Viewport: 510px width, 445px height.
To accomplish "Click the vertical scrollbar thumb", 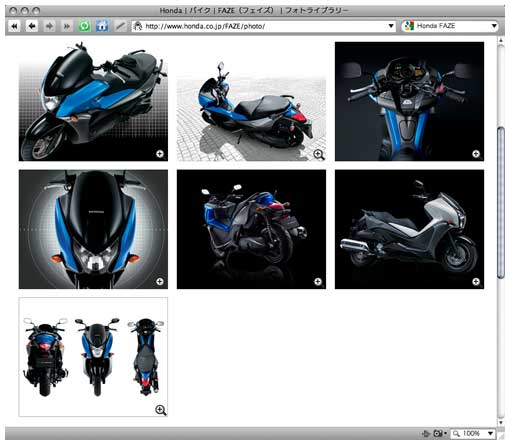I will pyautogui.click(x=501, y=203).
